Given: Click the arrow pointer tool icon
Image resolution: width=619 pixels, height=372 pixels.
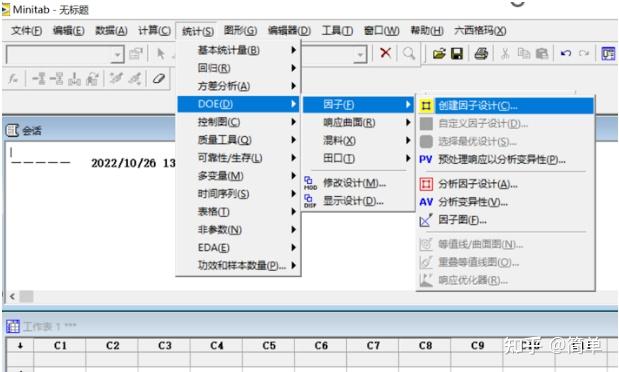Looking at the screenshot, I should tap(161, 54).
